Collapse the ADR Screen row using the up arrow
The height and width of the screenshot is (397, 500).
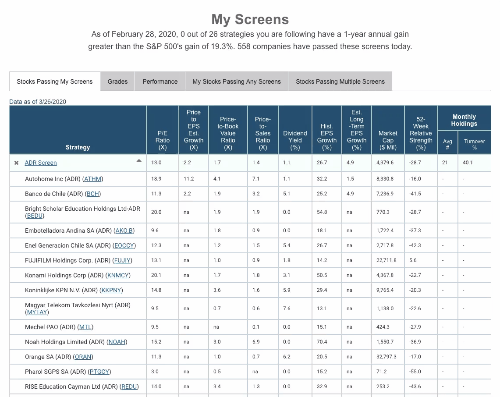tap(139, 161)
